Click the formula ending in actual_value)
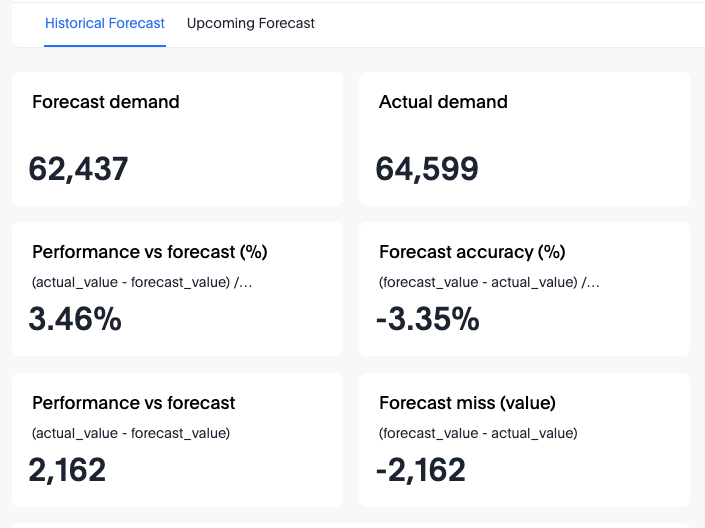 click(x=478, y=433)
